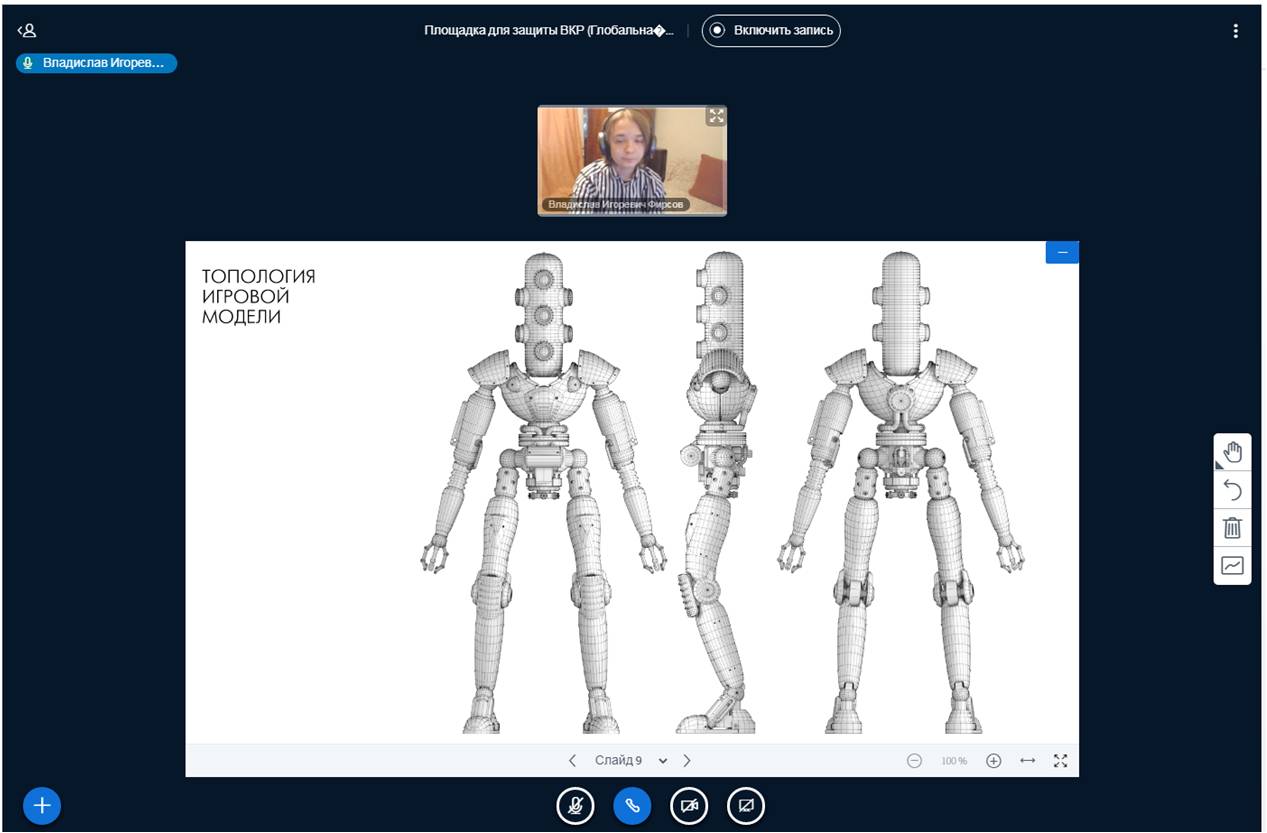The image size is (1267, 833).
Task: Undo the last whiteboard annotation
Action: pos(1232,490)
